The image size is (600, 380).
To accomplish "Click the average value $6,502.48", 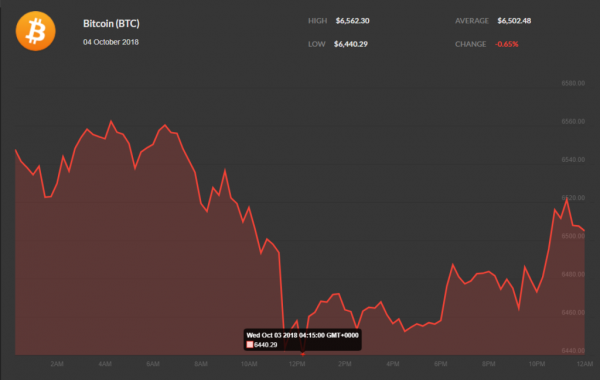I will [514, 21].
